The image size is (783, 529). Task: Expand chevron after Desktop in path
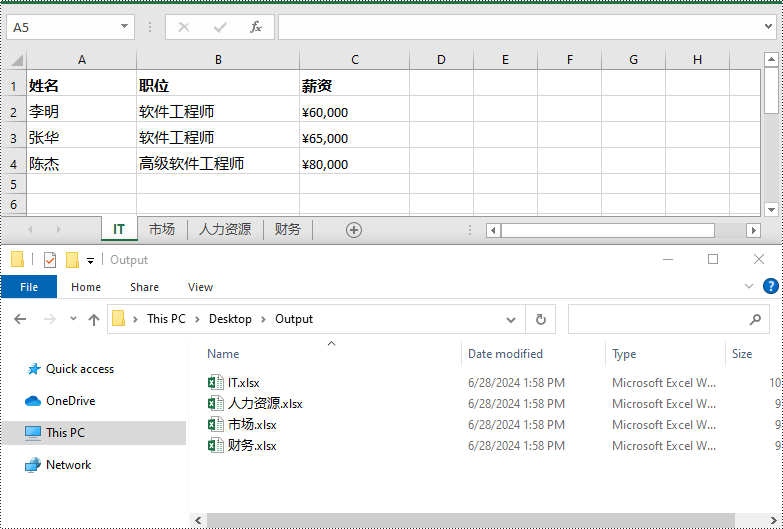[263, 319]
